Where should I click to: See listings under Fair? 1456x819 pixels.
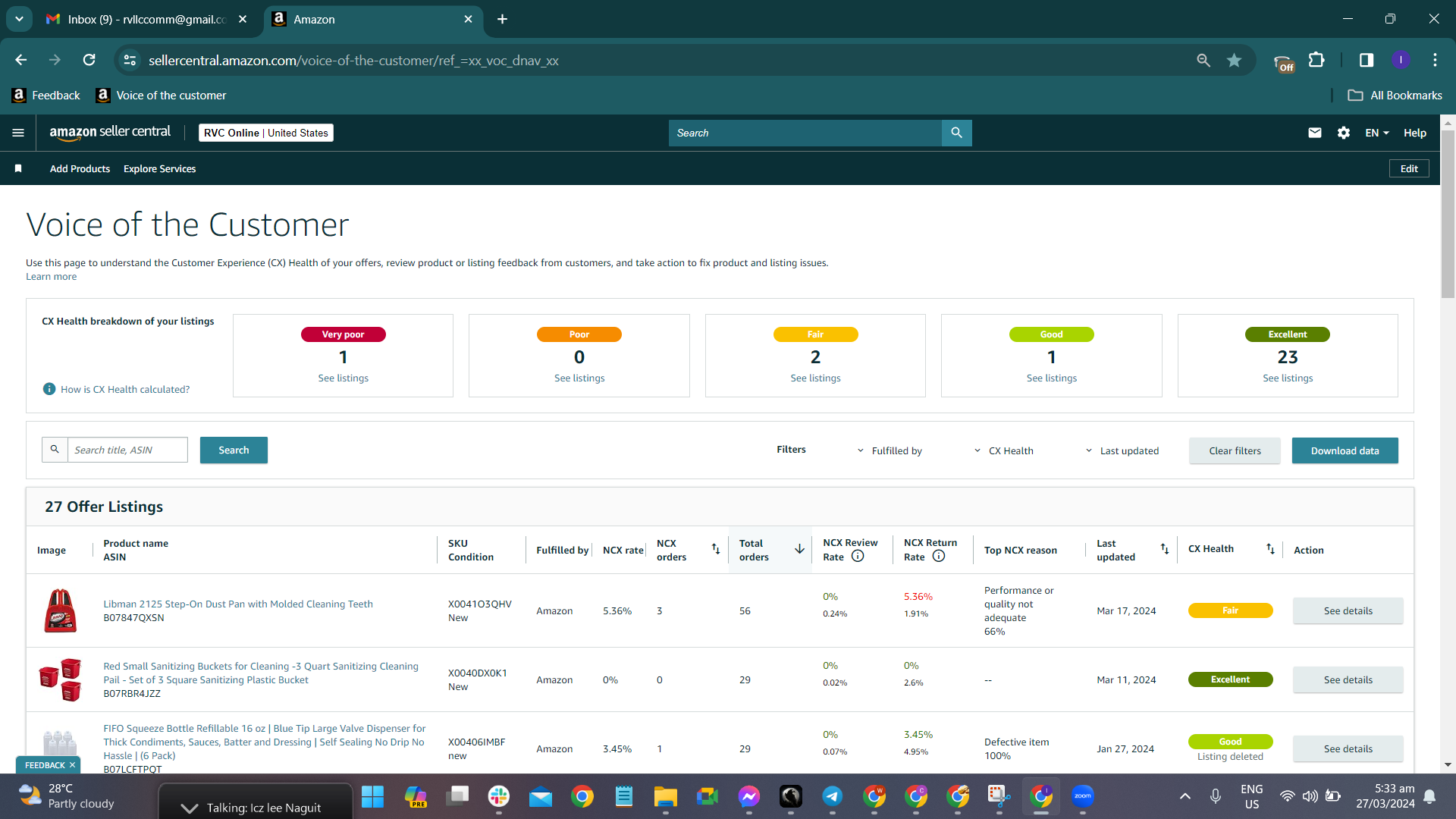(x=815, y=378)
